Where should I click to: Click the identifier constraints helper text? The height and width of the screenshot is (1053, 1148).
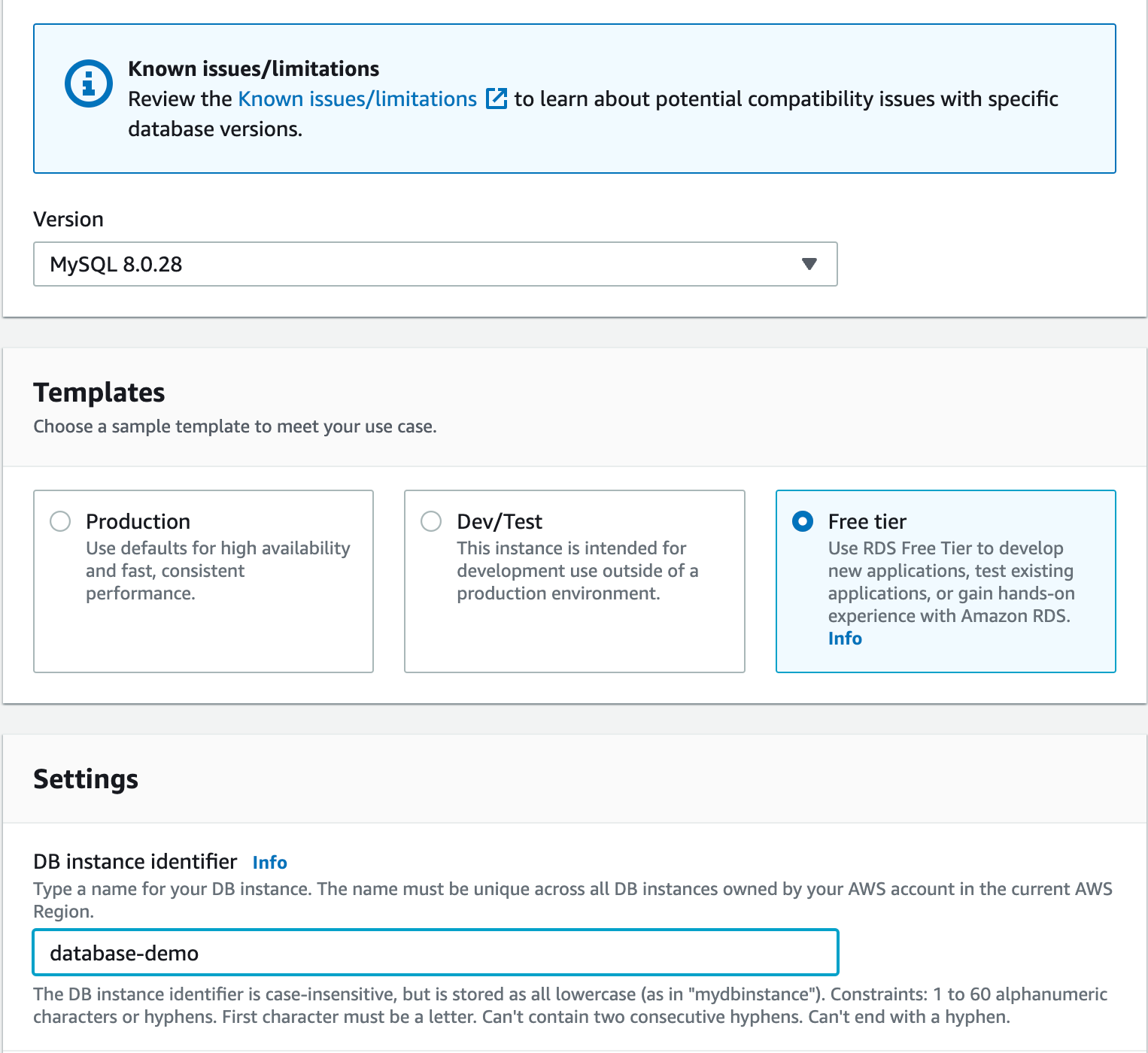point(569,1006)
